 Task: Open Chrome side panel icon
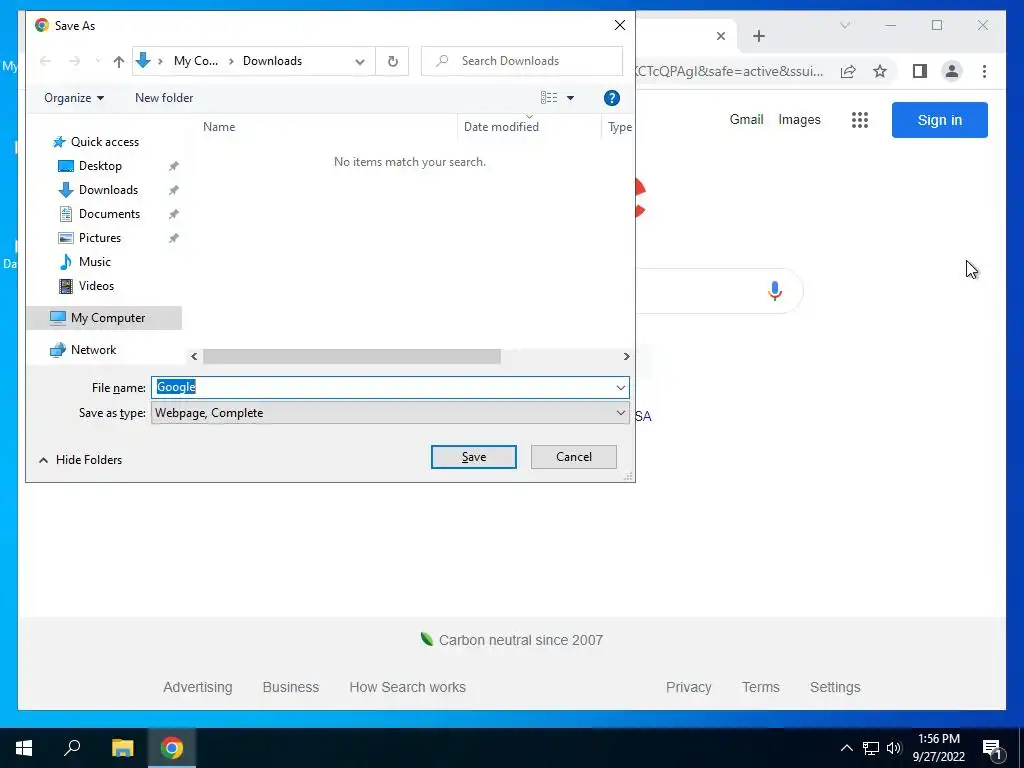[920, 71]
